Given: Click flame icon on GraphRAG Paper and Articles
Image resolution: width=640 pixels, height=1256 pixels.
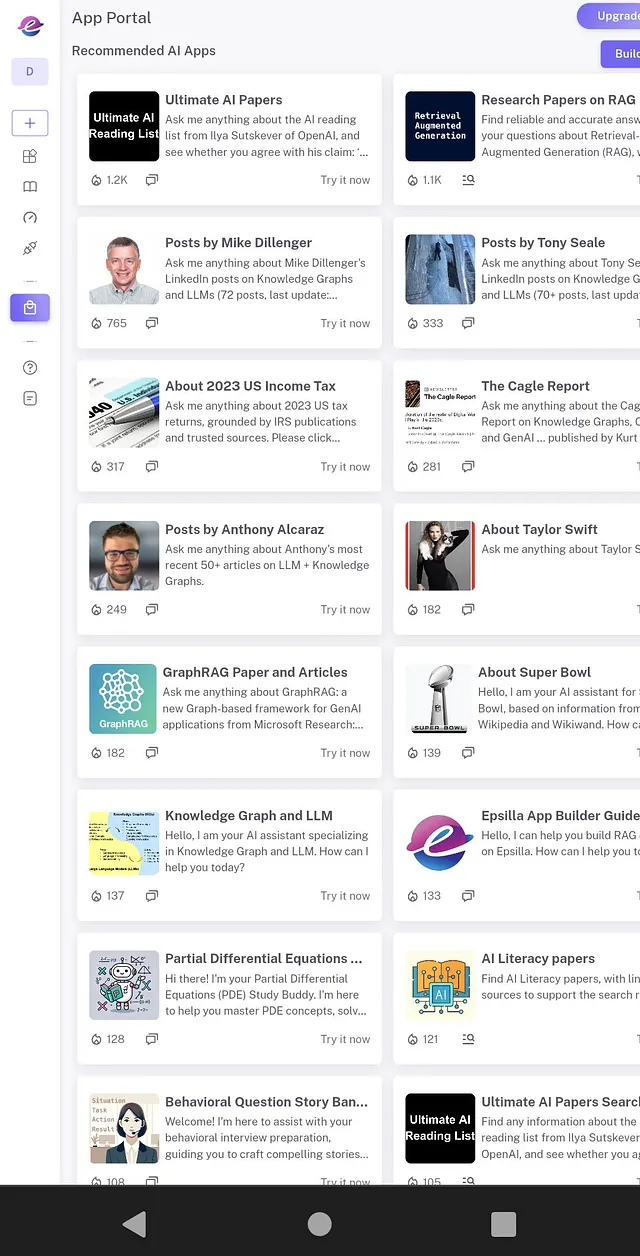Looking at the screenshot, I should pyautogui.click(x=96, y=753).
